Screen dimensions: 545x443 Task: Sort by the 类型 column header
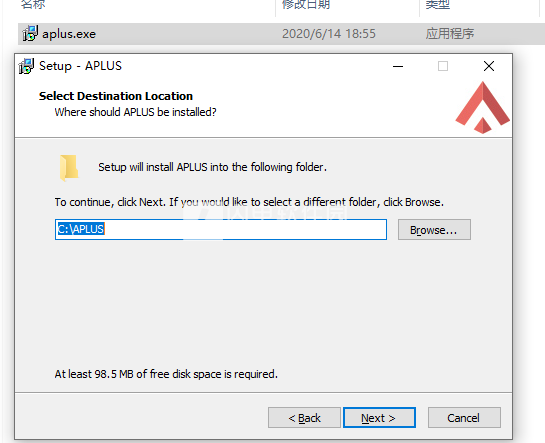[x=438, y=5]
